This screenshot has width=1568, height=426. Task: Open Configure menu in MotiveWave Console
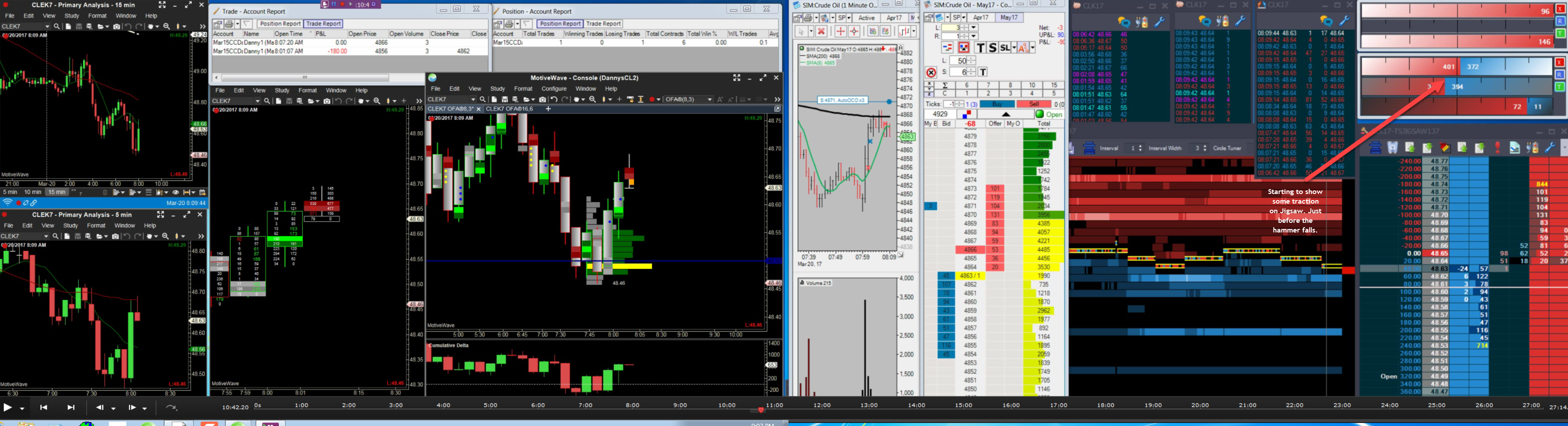[x=554, y=89]
